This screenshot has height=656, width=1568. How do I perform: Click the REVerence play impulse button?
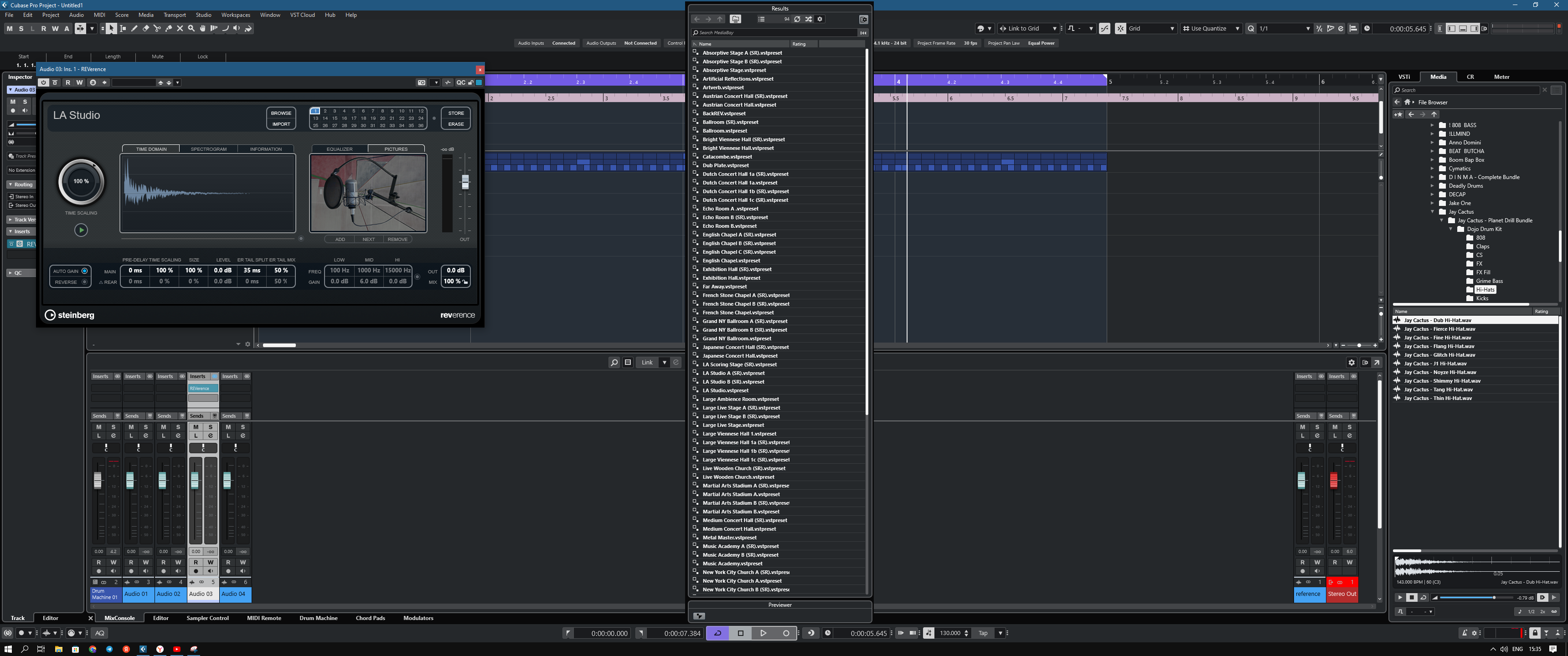pyautogui.click(x=81, y=230)
